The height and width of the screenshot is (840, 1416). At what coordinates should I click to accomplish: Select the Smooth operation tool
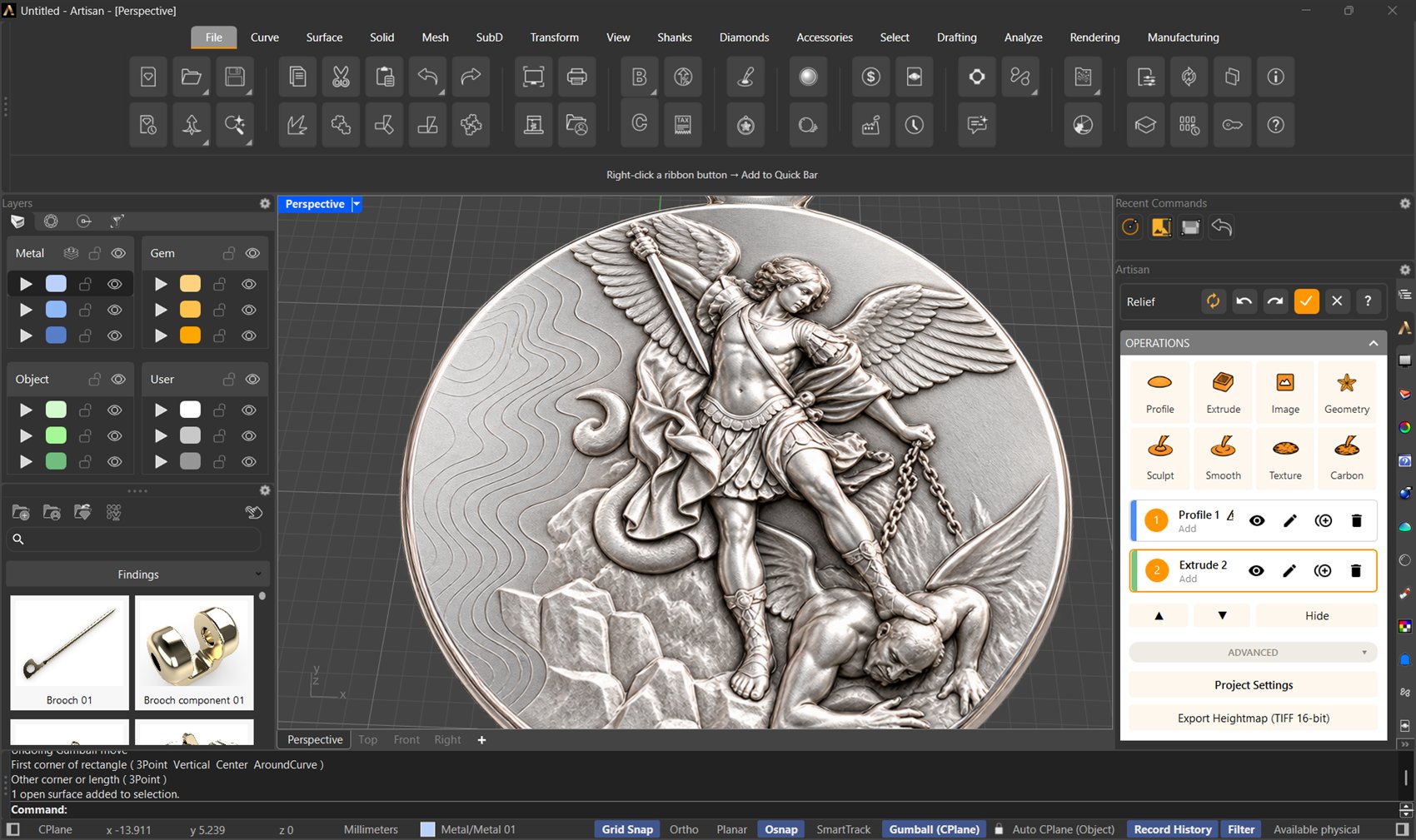click(1223, 458)
